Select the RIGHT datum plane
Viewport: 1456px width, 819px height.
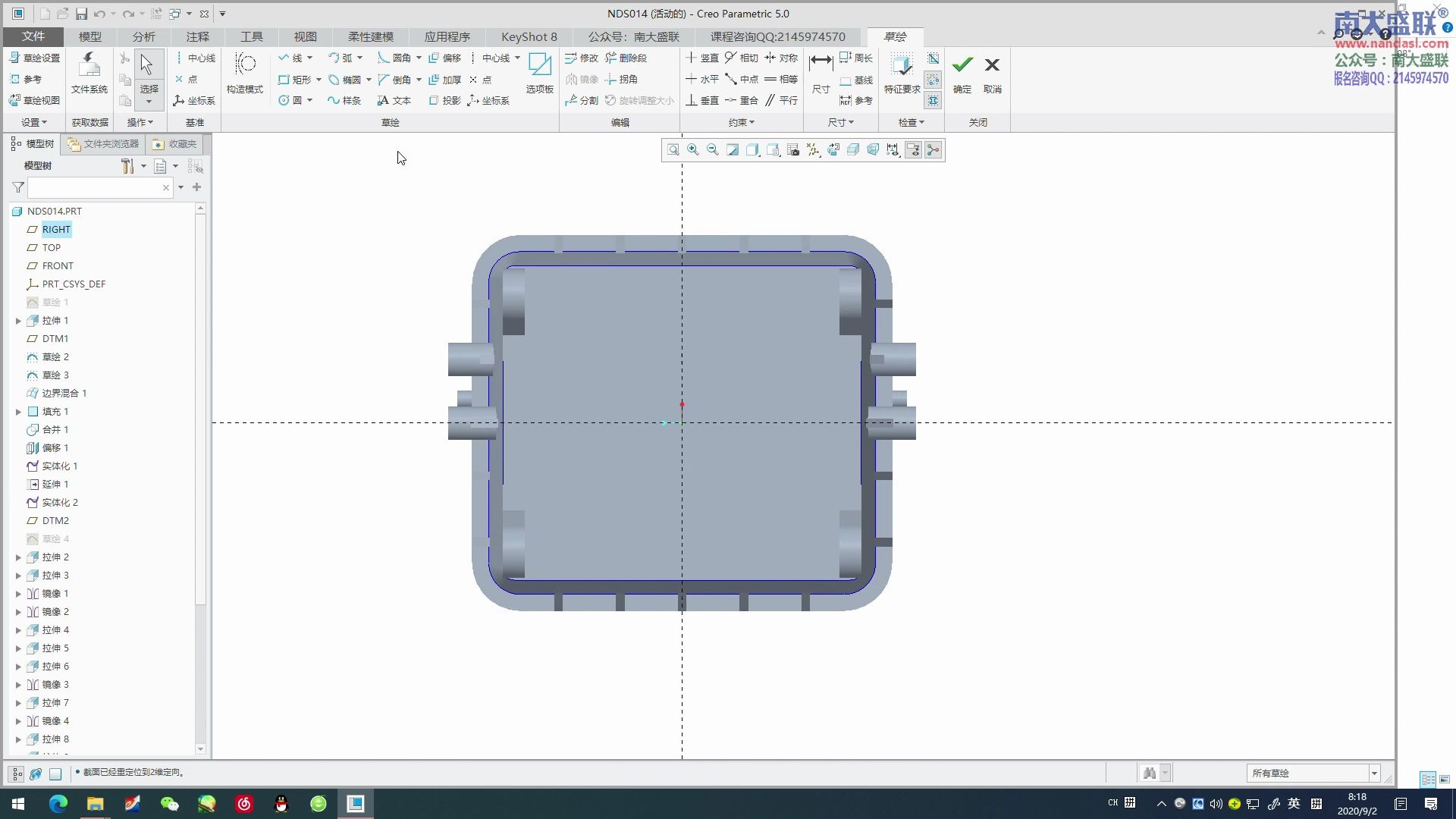click(x=56, y=229)
